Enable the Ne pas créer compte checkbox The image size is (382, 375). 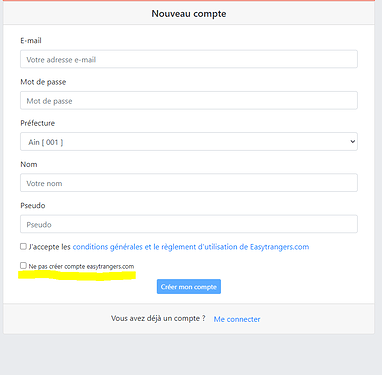(x=23, y=265)
